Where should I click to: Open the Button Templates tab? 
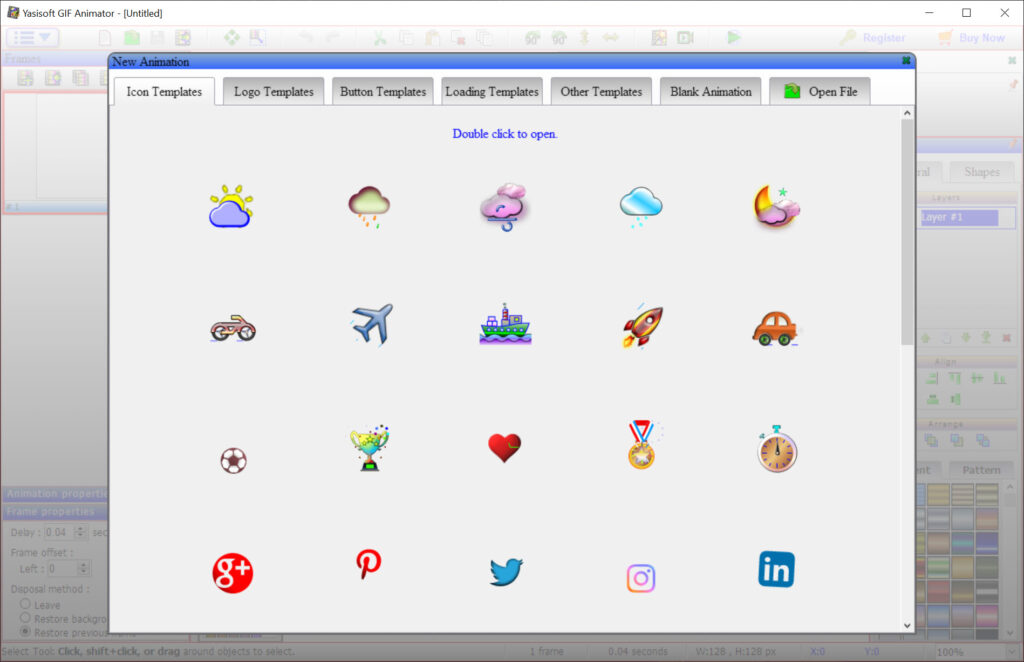383,91
